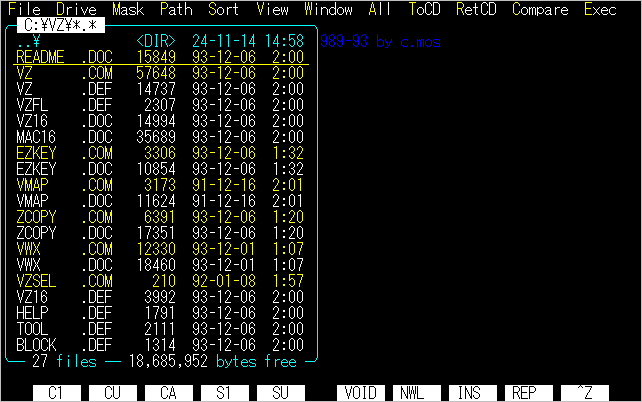Screen dimensions: 642x402
Task: Open the Path menu
Action: (176, 9)
